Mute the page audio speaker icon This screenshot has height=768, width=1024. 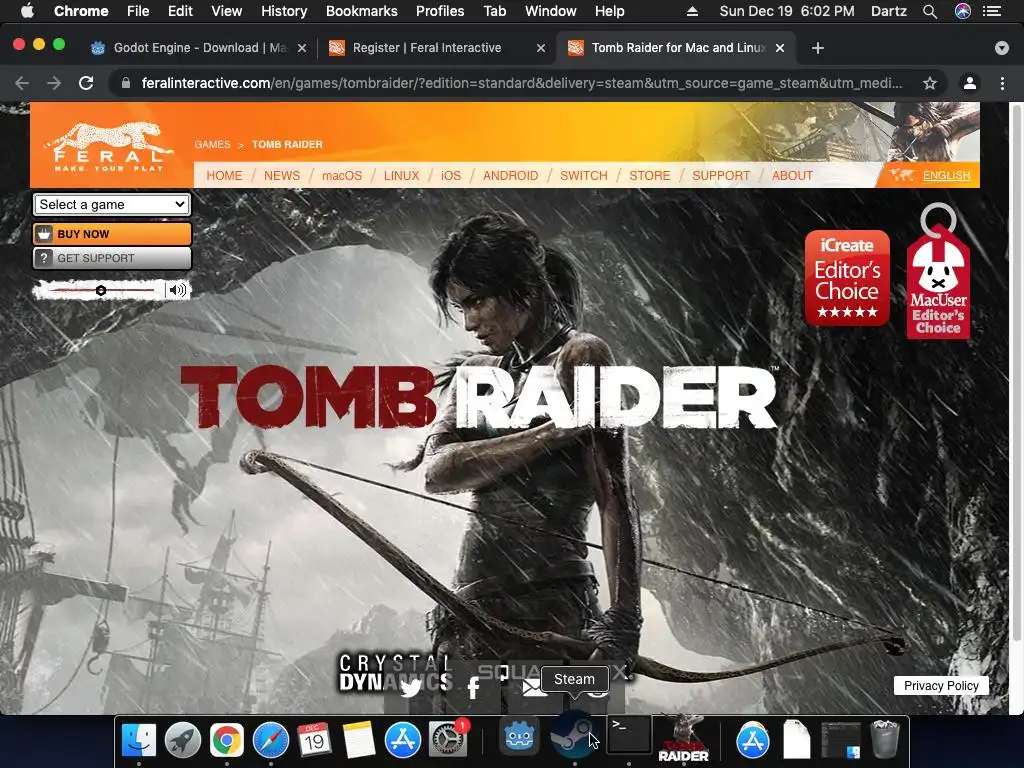point(177,289)
